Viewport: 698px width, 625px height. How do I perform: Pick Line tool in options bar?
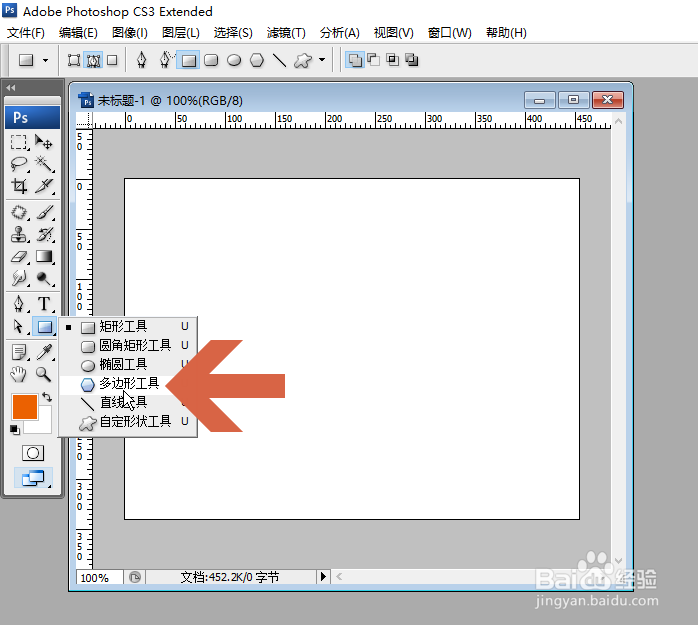[280, 60]
